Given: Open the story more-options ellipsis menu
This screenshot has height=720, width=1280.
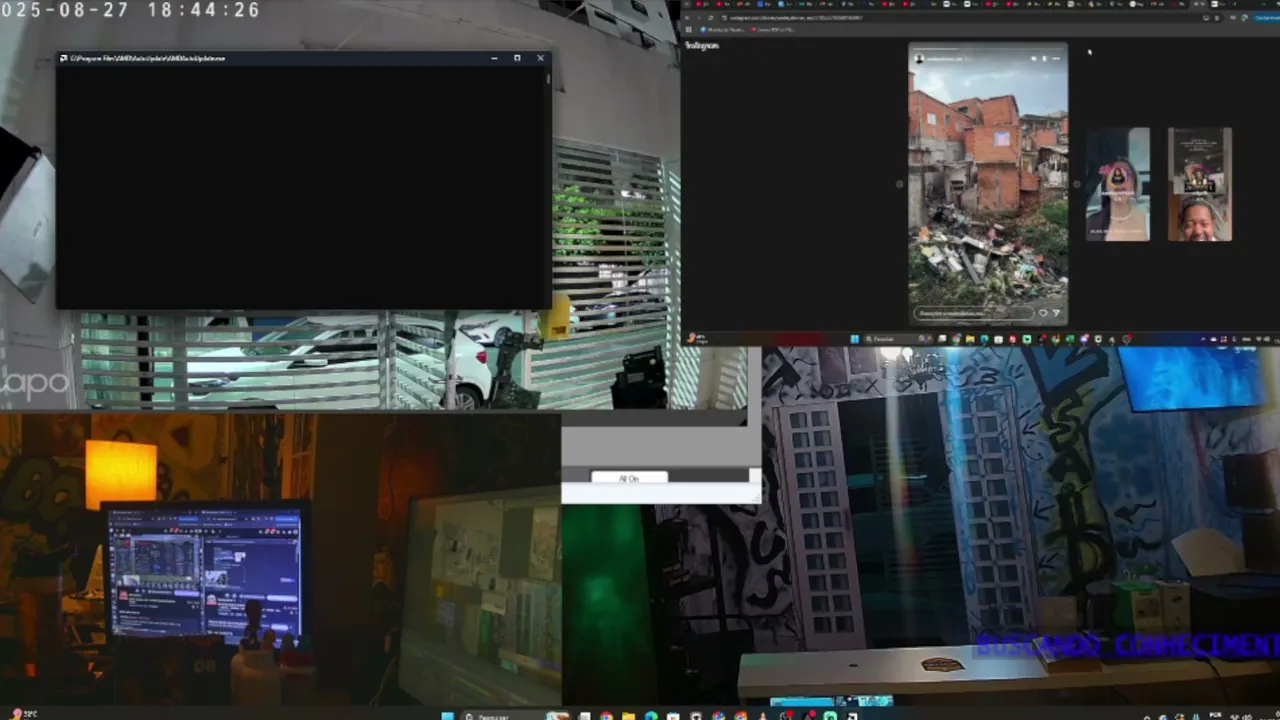Looking at the screenshot, I should point(1056,58).
